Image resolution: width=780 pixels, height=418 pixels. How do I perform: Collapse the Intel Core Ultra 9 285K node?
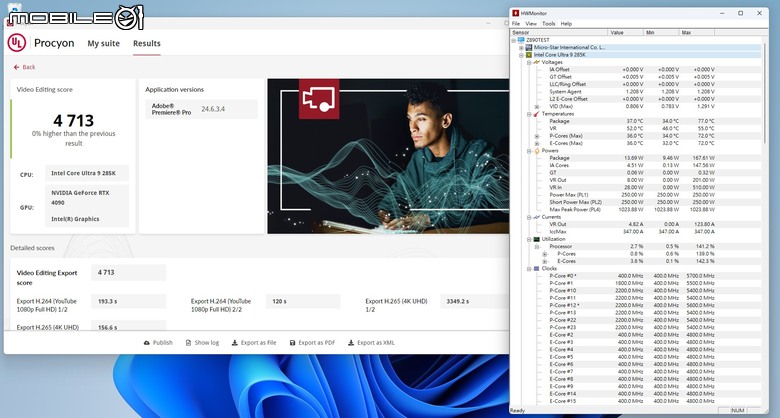click(x=521, y=55)
